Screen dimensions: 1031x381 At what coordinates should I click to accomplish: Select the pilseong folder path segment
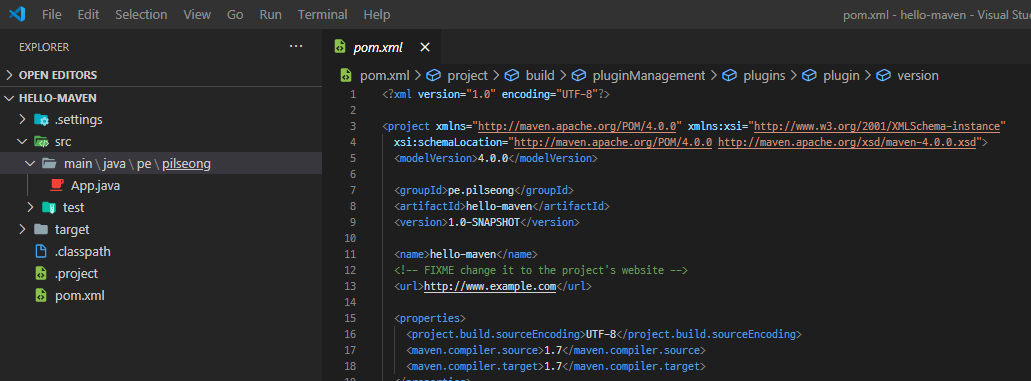[x=186, y=164]
